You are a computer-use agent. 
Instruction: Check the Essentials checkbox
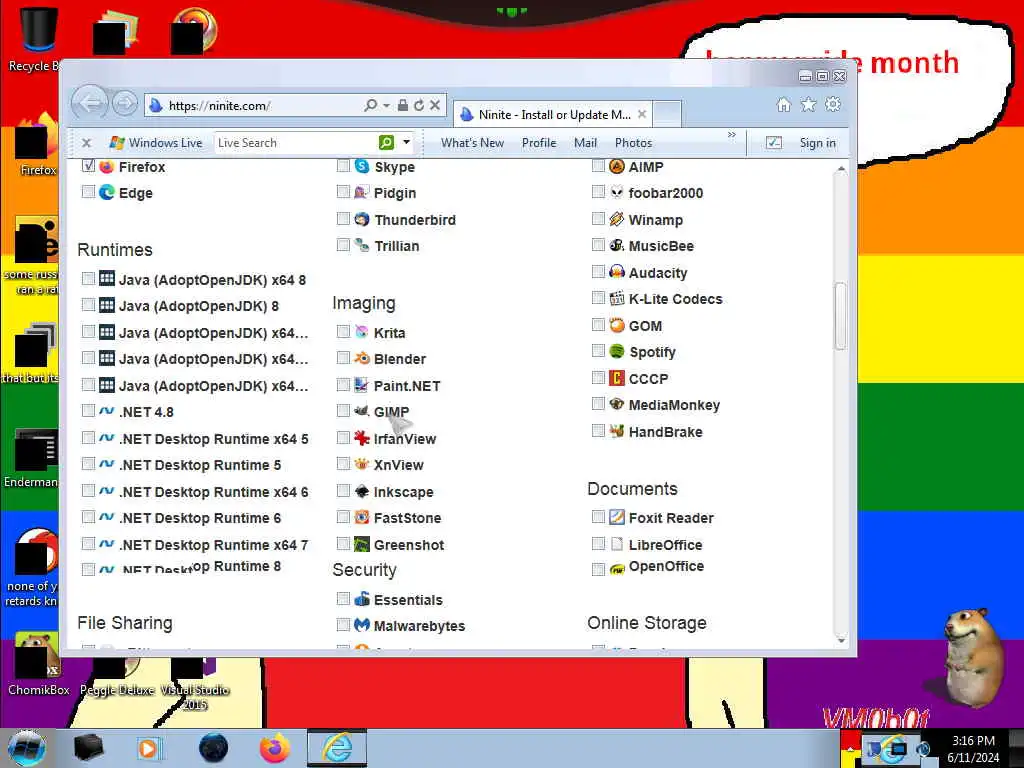tap(344, 598)
